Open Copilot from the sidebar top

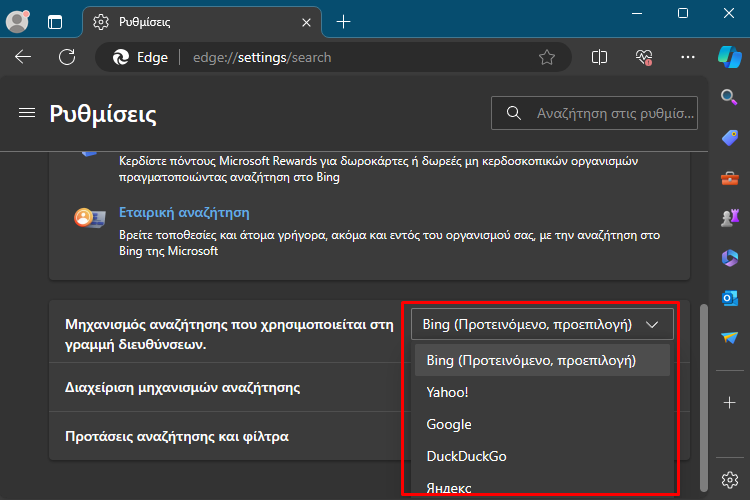pyautogui.click(x=729, y=57)
